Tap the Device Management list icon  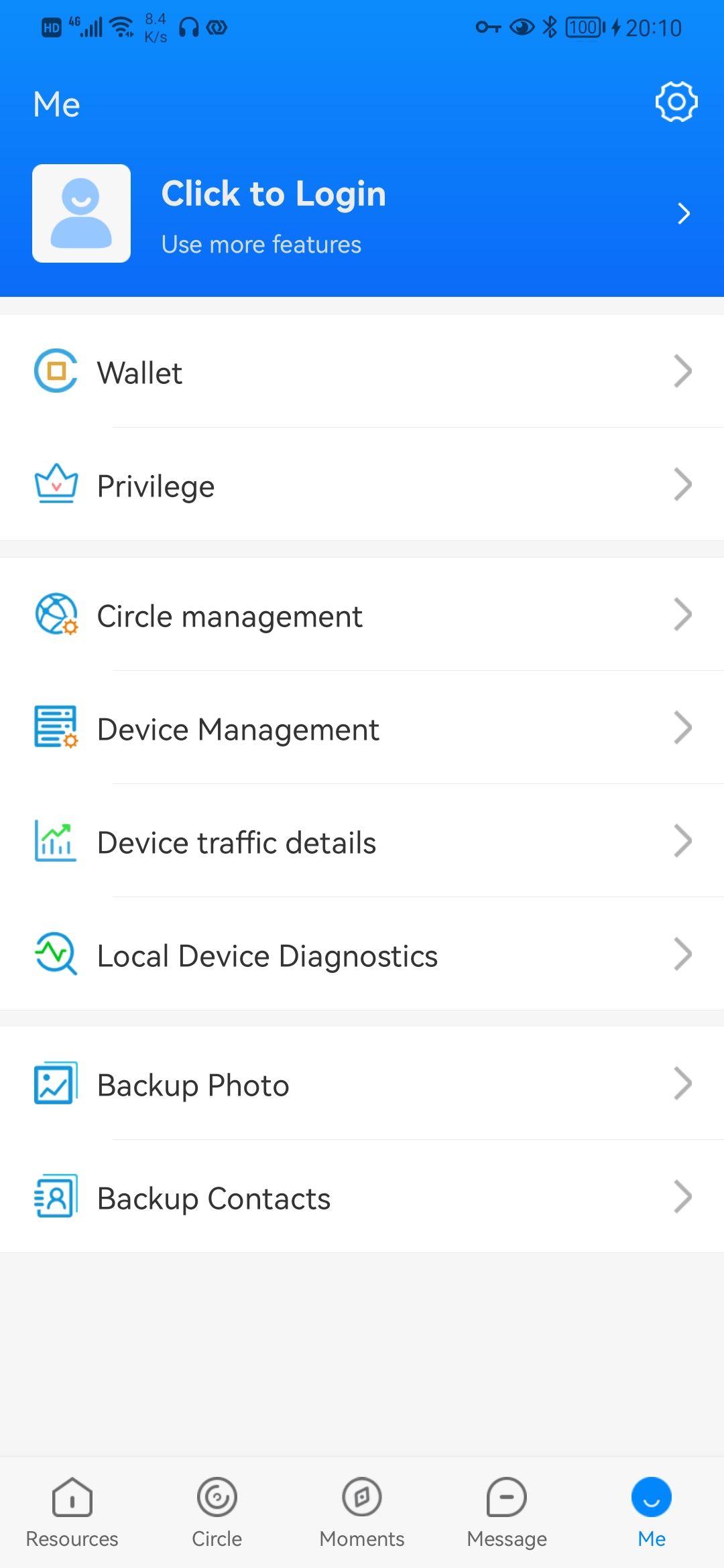[x=56, y=727]
